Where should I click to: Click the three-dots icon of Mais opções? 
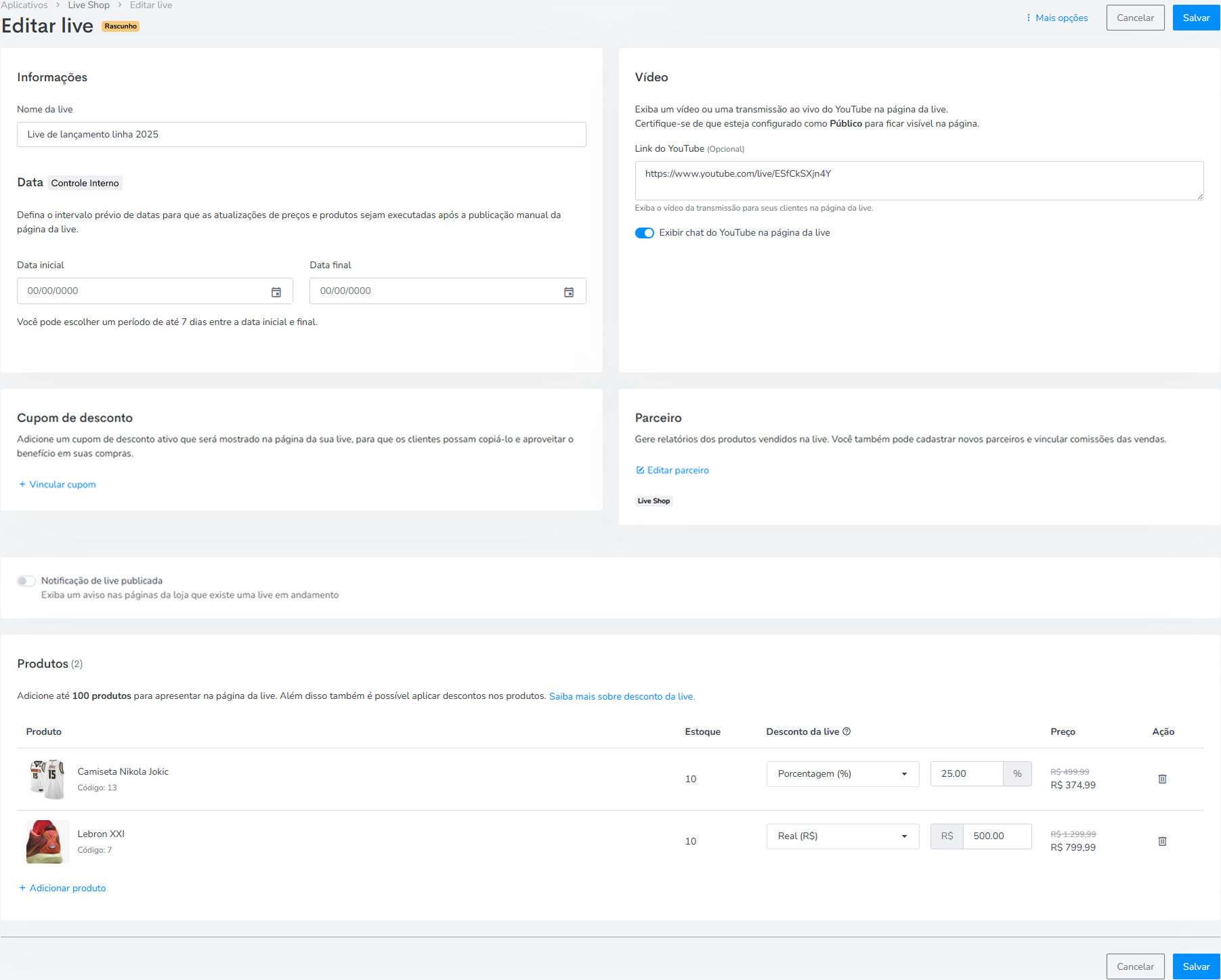click(x=1028, y=18)
